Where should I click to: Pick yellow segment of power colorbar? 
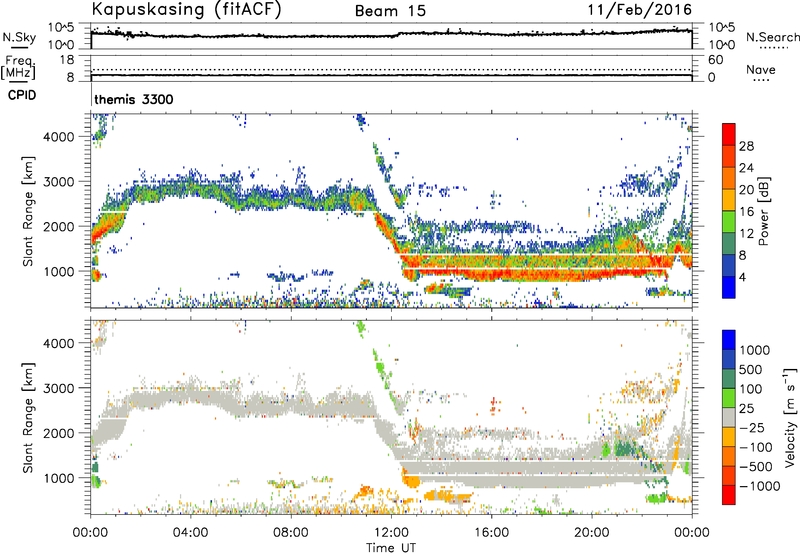pos(729,200)
